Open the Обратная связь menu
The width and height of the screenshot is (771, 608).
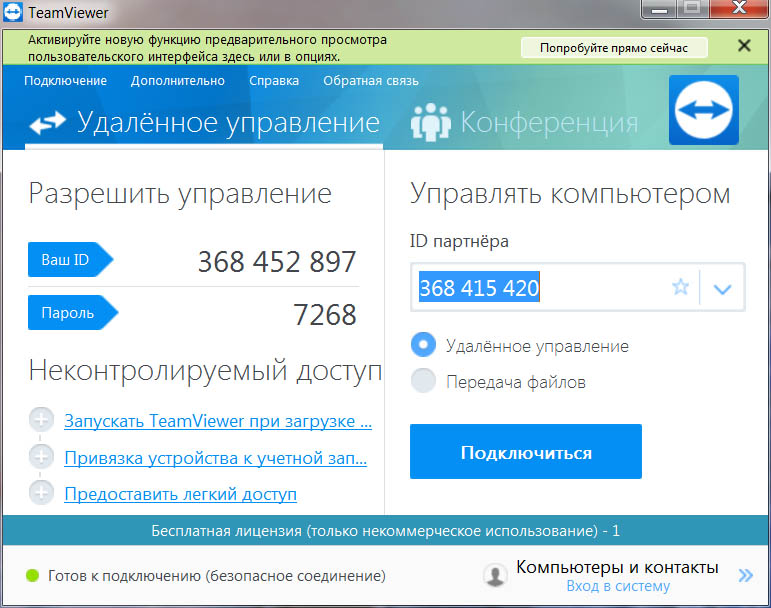(x=371, y=81)
